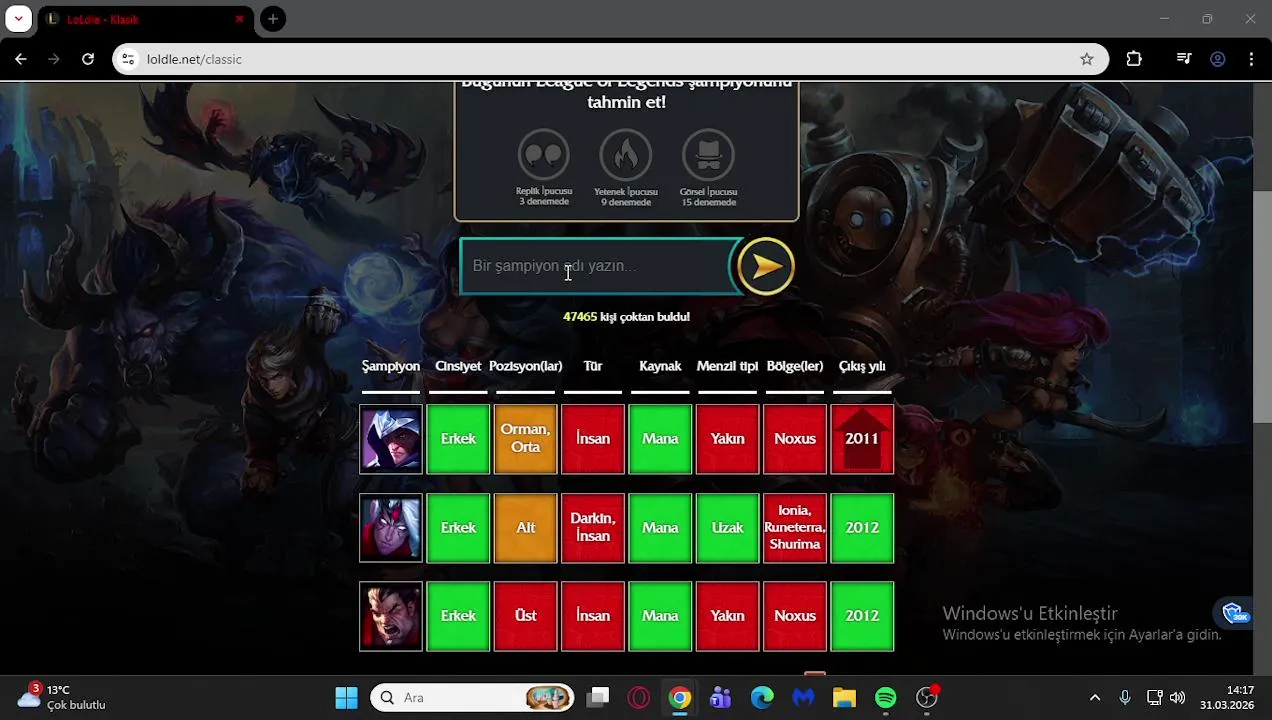This screenshot has width=1272, height=720.
Task: Click the Darius champion portrait
Action: (391, 616)
